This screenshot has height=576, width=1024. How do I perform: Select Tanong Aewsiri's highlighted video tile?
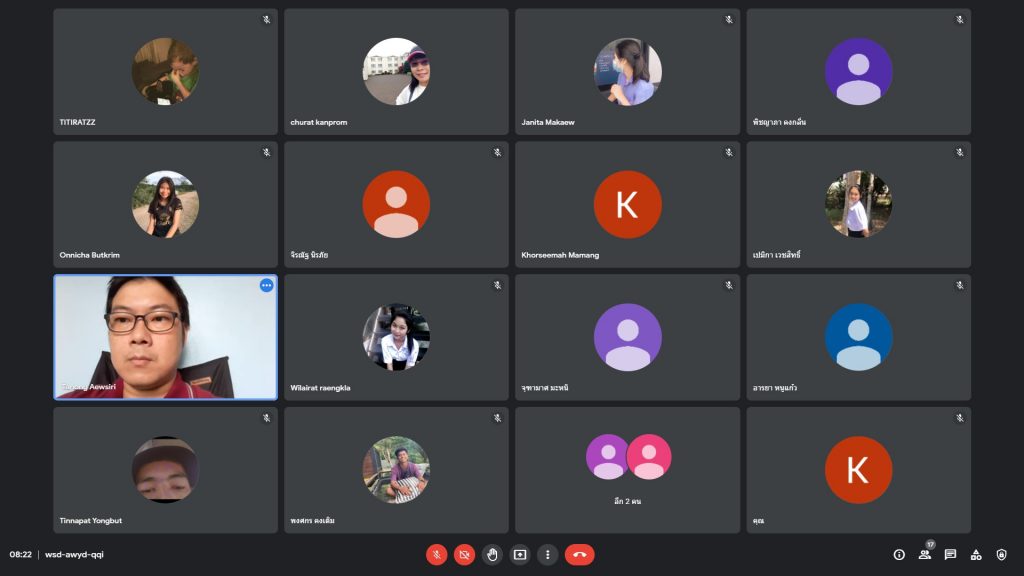[165, 337]
